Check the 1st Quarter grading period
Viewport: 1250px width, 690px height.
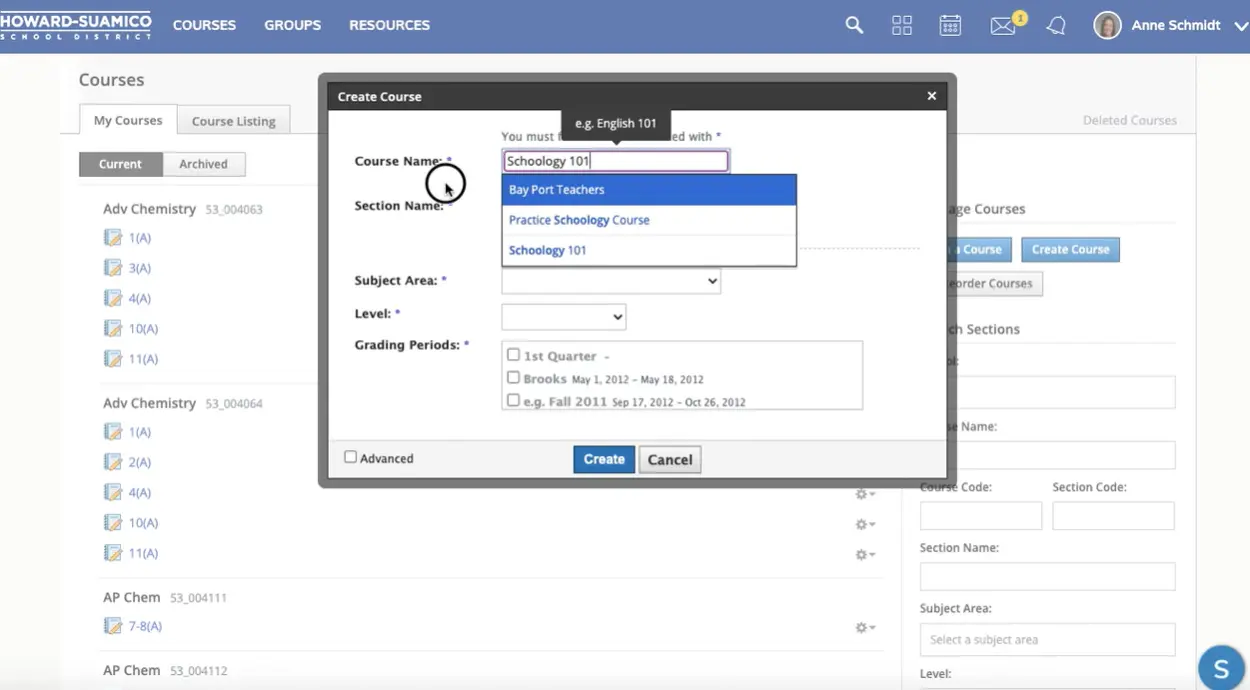[513, 355]
